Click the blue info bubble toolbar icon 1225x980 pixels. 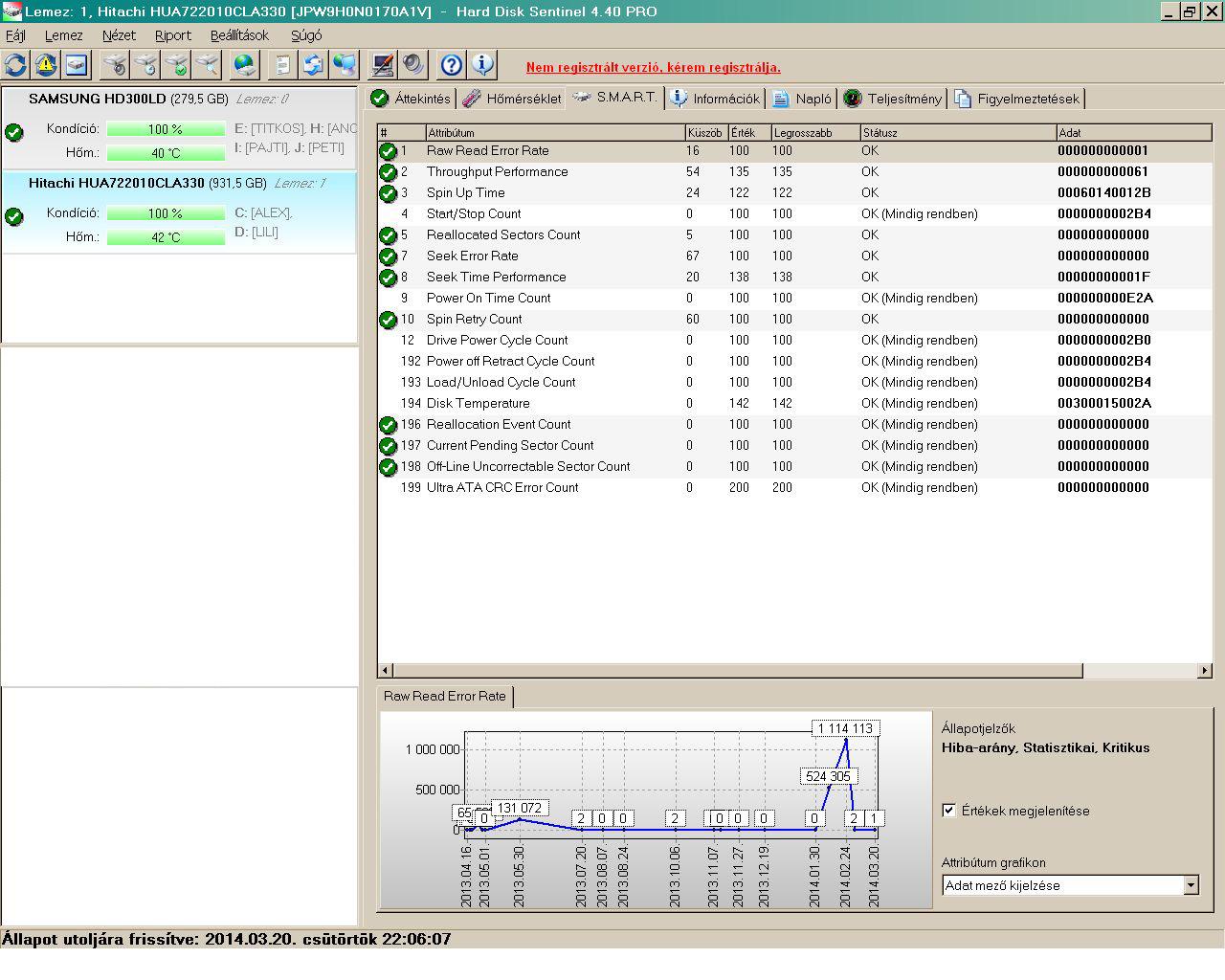coord(482,65)
